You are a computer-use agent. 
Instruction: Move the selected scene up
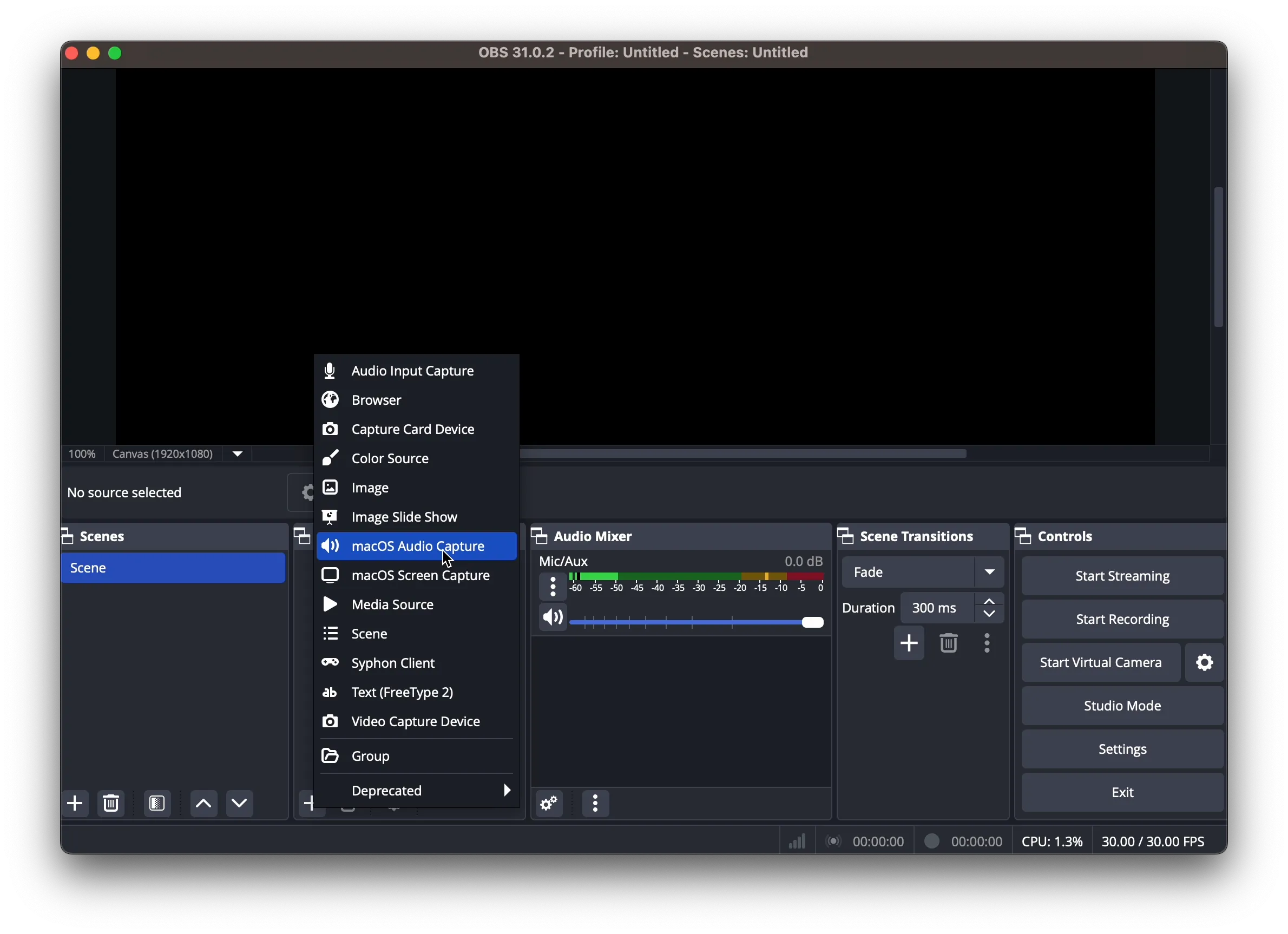(203, 803)
